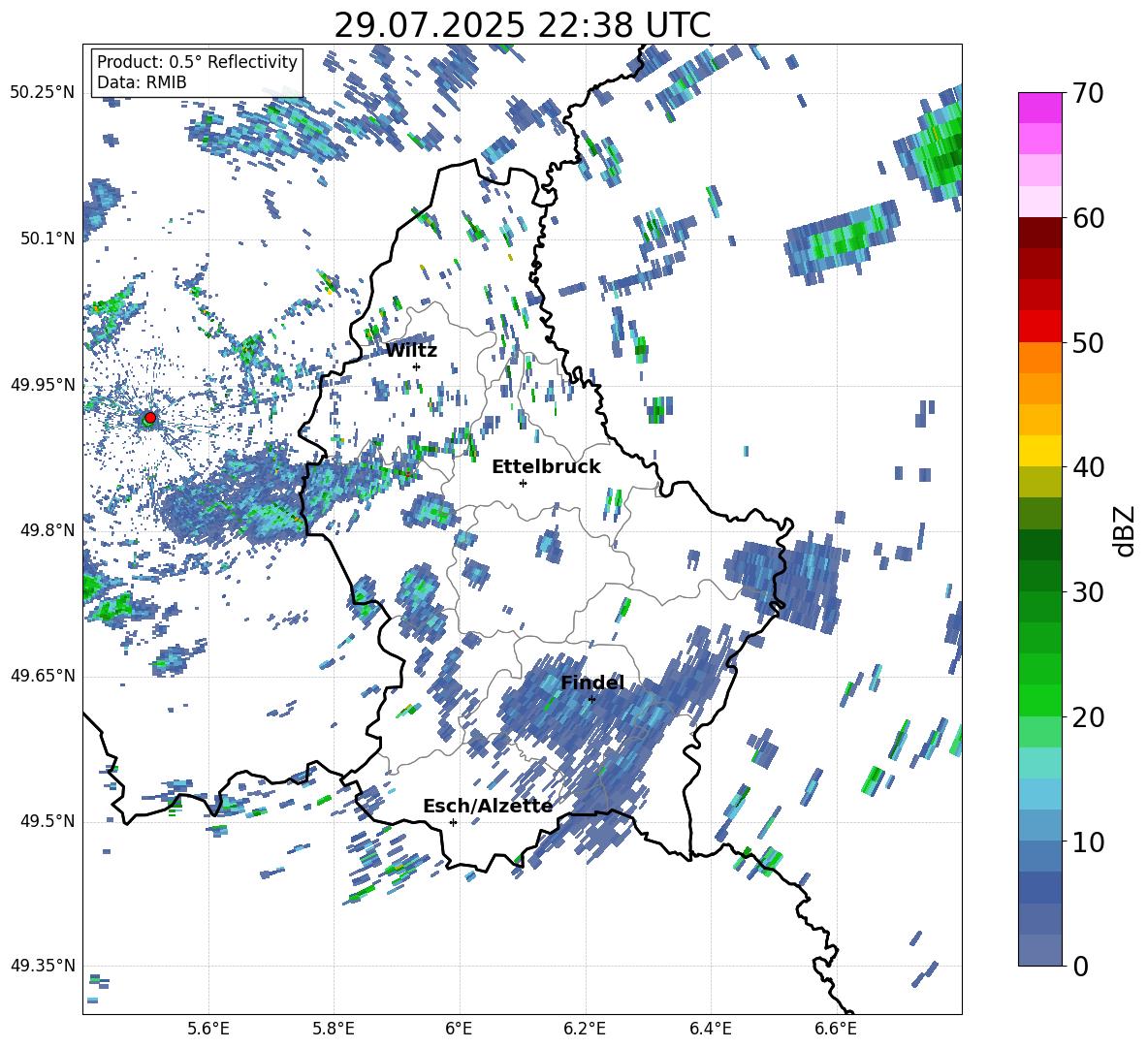
Task: Click the 6.6°E longitude label
Action: pyautogui.click(x=836, y=1029)
